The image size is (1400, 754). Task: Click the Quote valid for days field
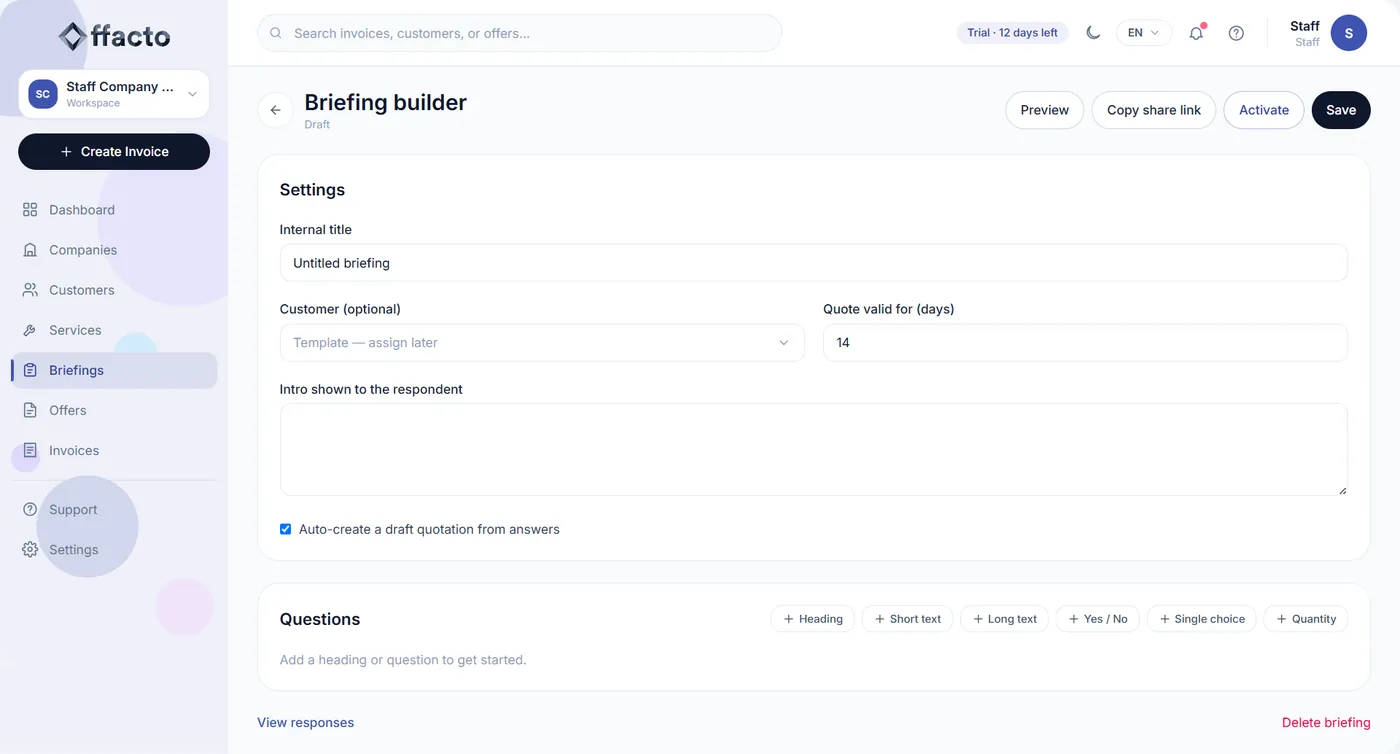coord(1085,342)
